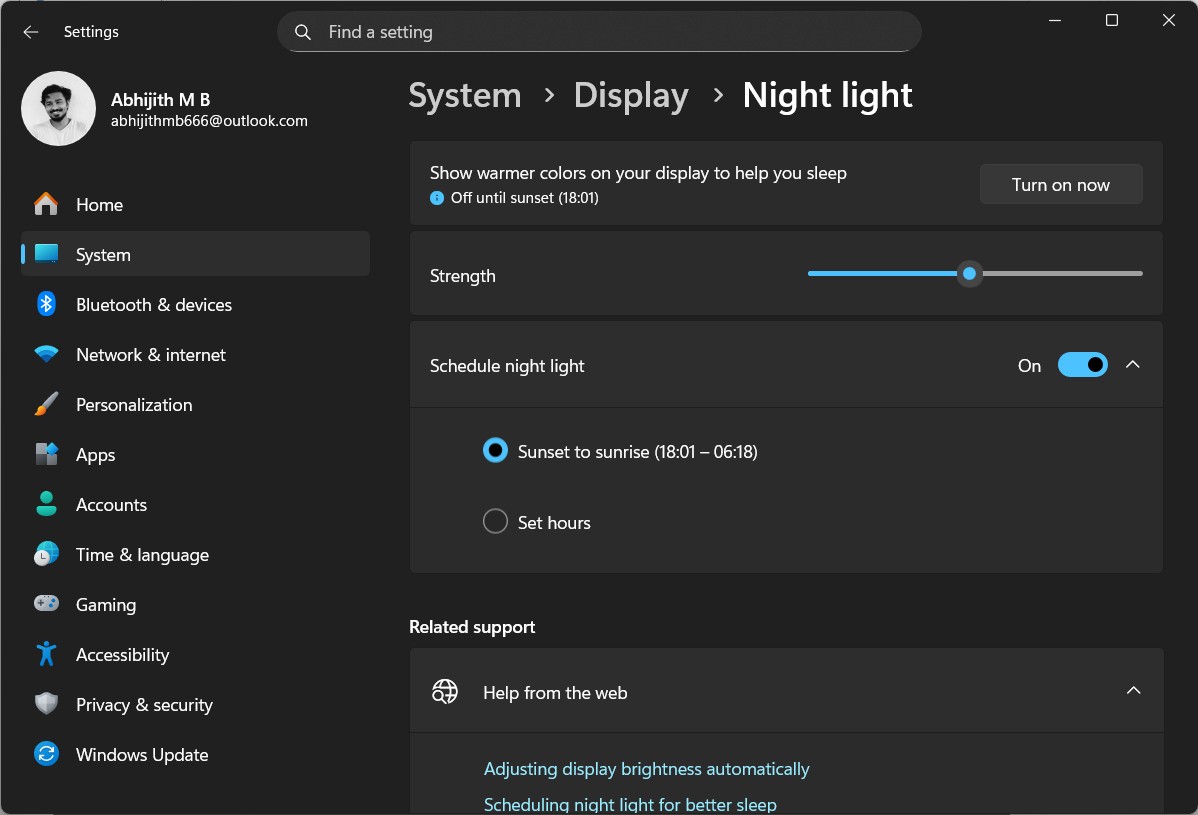Screen dimensions: 1198x815
Task: Click the night light status info icon
Action: point(437,197)
